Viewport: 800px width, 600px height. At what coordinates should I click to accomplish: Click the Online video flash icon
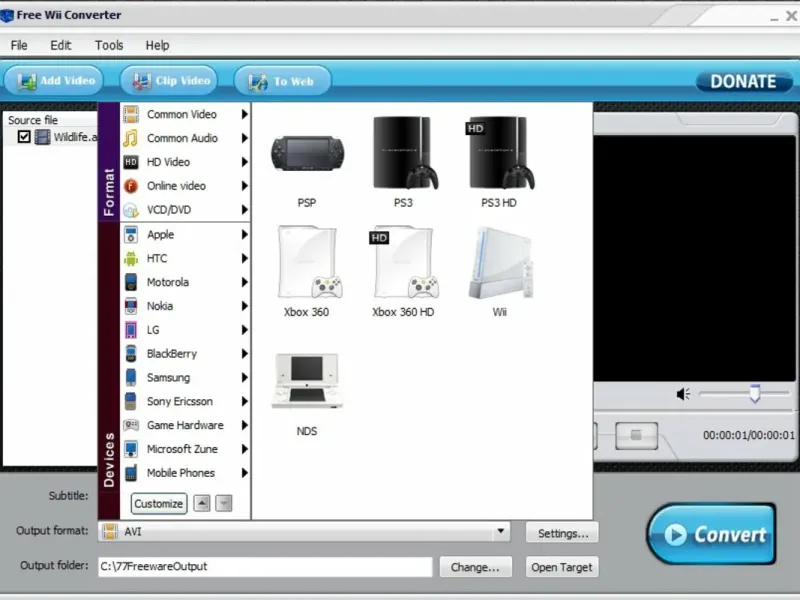point(131,186)
